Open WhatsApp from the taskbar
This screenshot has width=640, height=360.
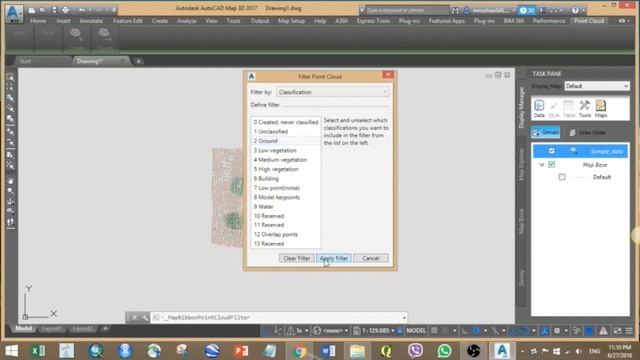(x=444, y=351)
